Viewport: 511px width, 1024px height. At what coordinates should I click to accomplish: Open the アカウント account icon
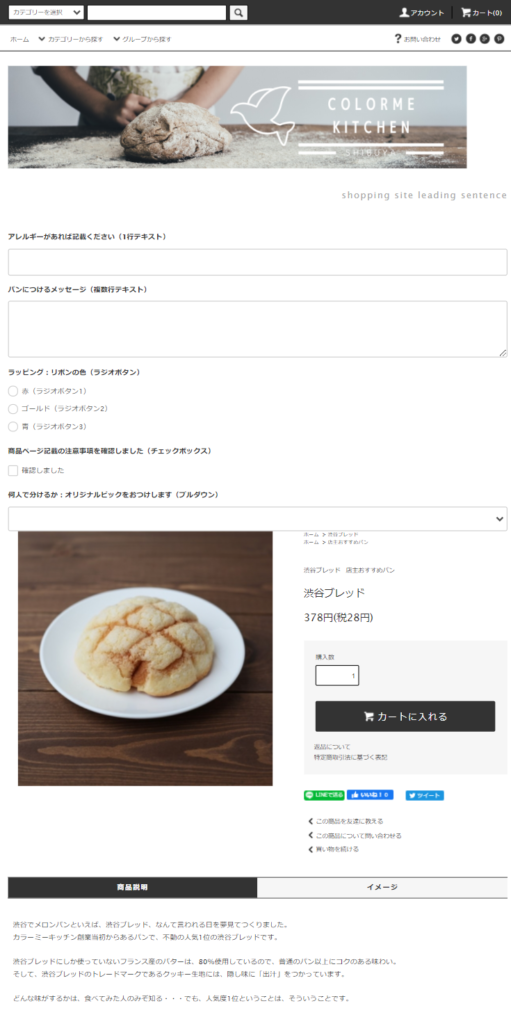(421, 12)
